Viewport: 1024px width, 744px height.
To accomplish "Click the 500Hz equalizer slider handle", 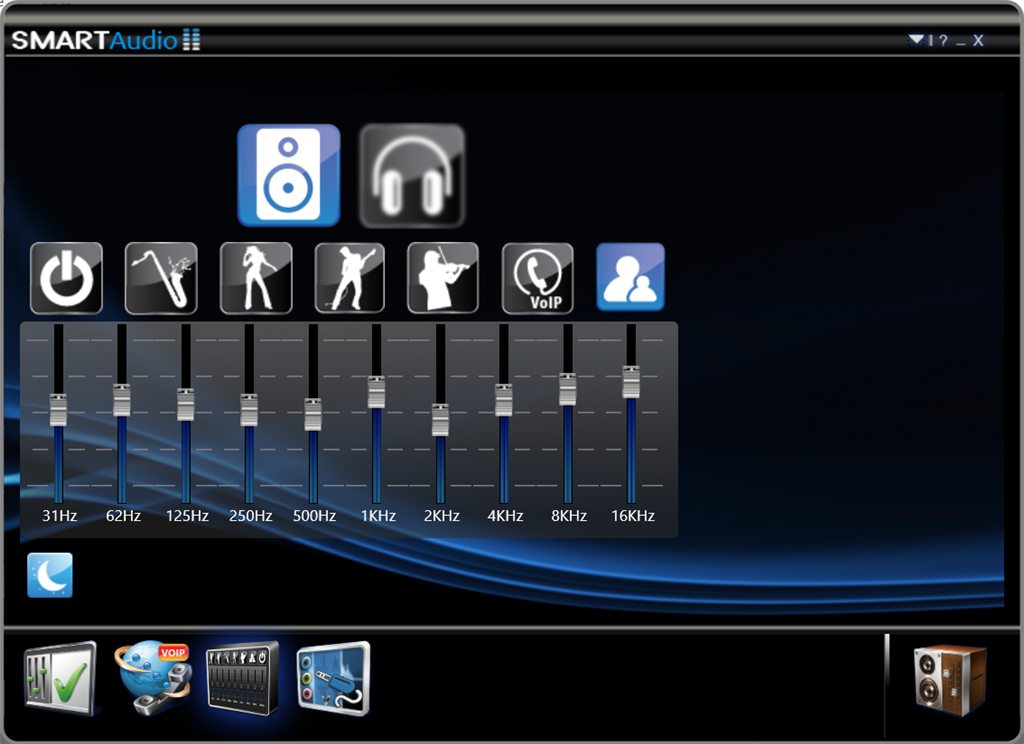I will coord(313,414).
